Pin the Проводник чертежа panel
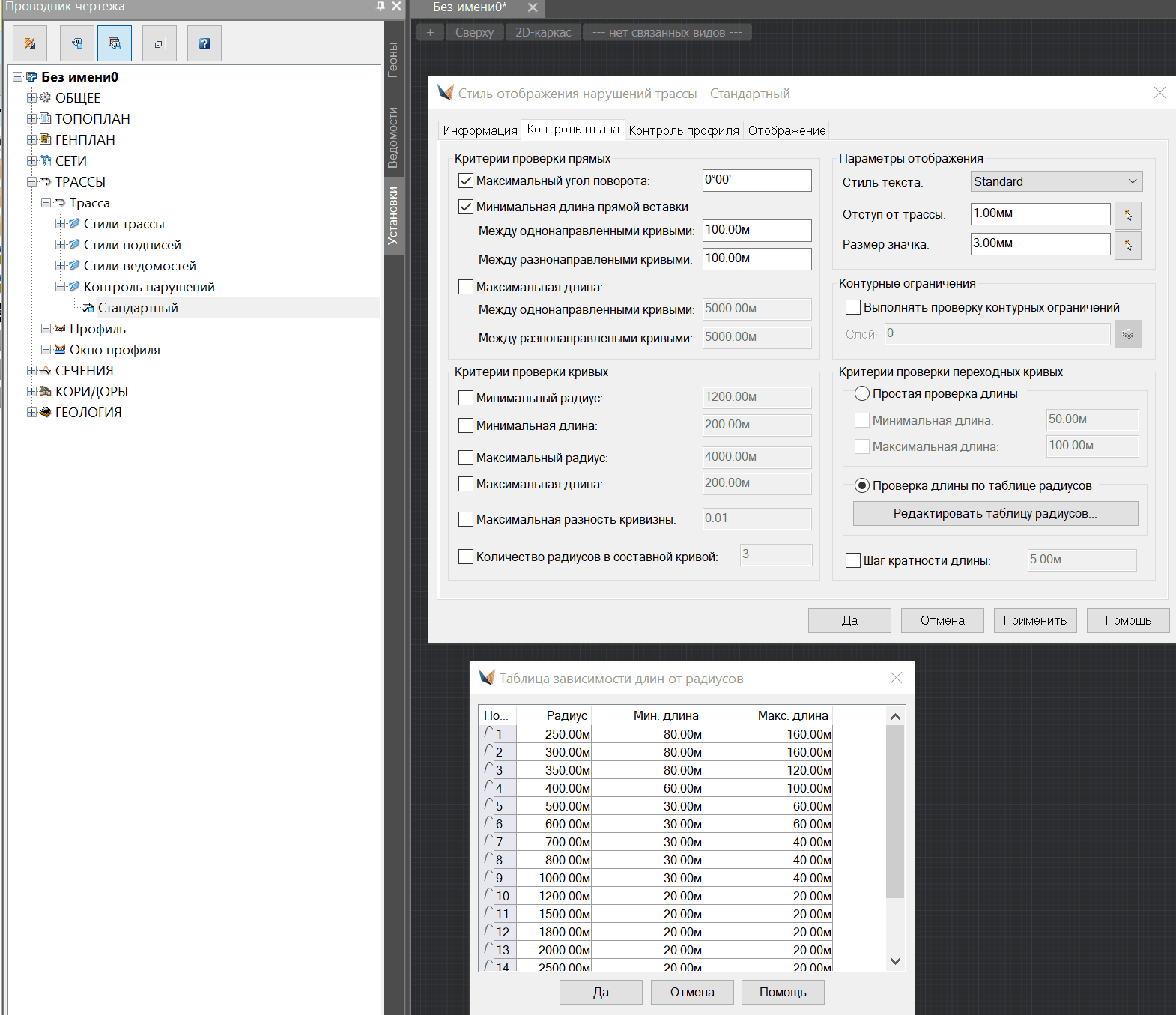This screenshot has height=1015, width=1176. click(x=381, y=7)
